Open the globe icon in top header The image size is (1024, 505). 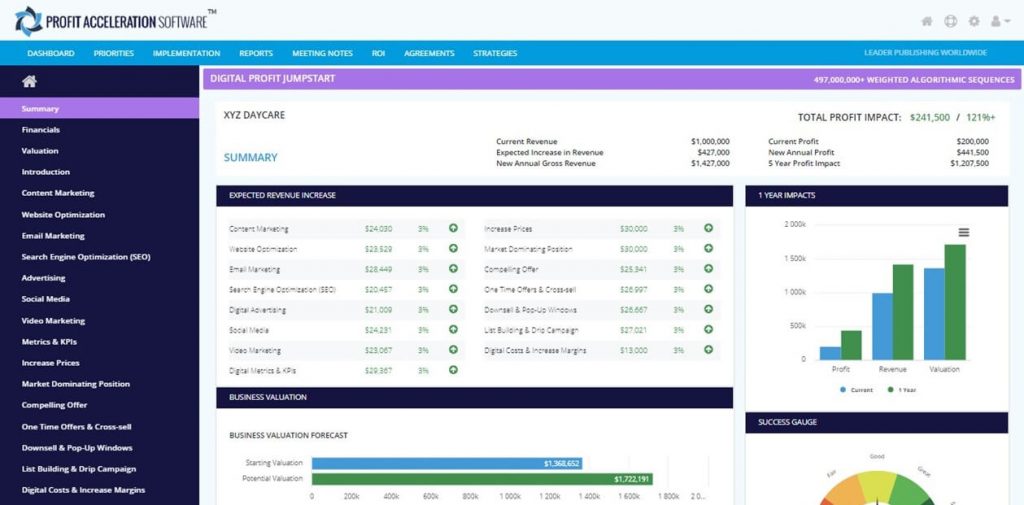click(x=950, y=21)
